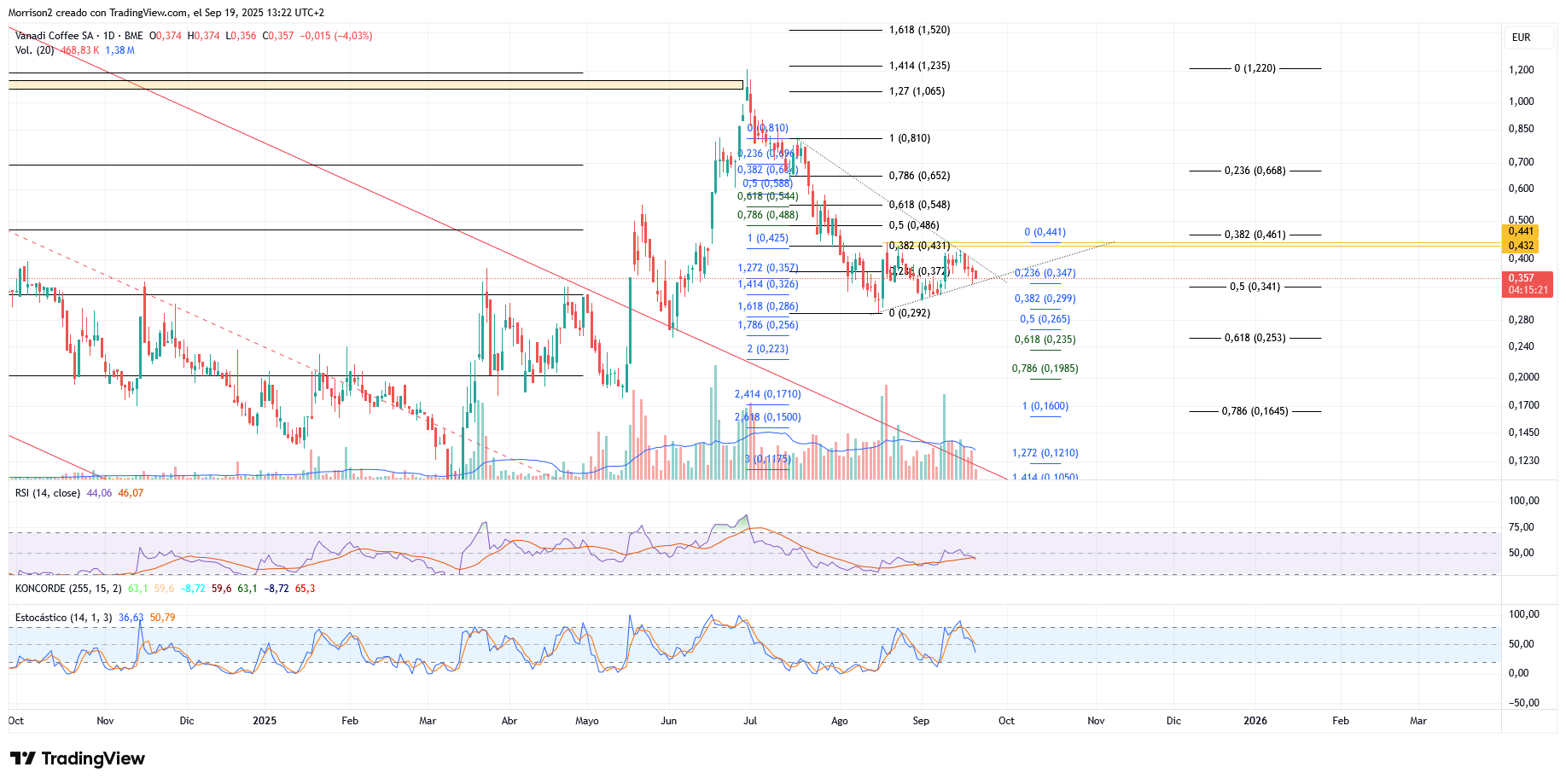Click the 0,2000 price scale value
This screenshot has height=784, width=1566.
[1523, 377]
